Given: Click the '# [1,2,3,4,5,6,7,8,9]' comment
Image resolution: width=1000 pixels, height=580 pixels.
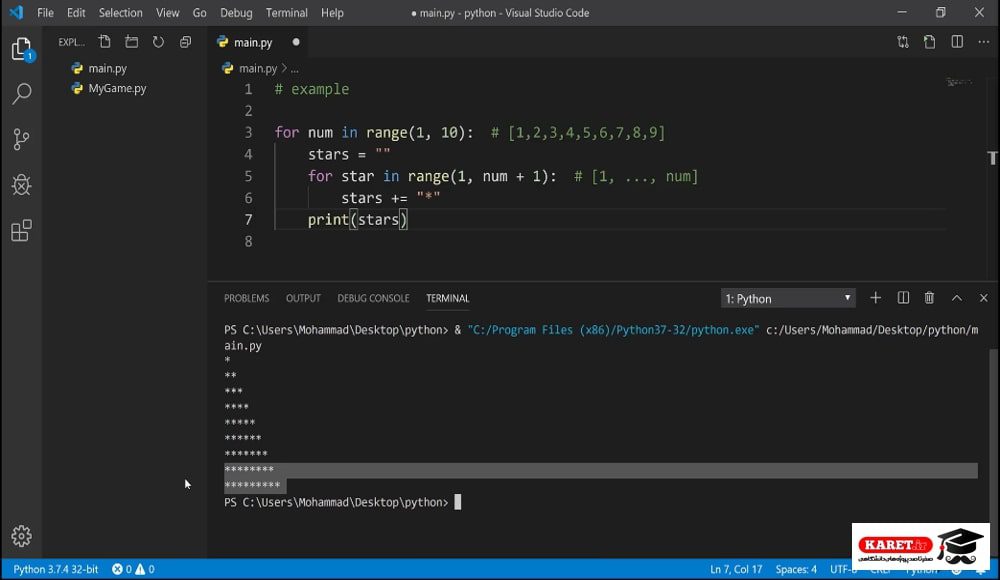Looking at the screenshot, I should point(578,133).
